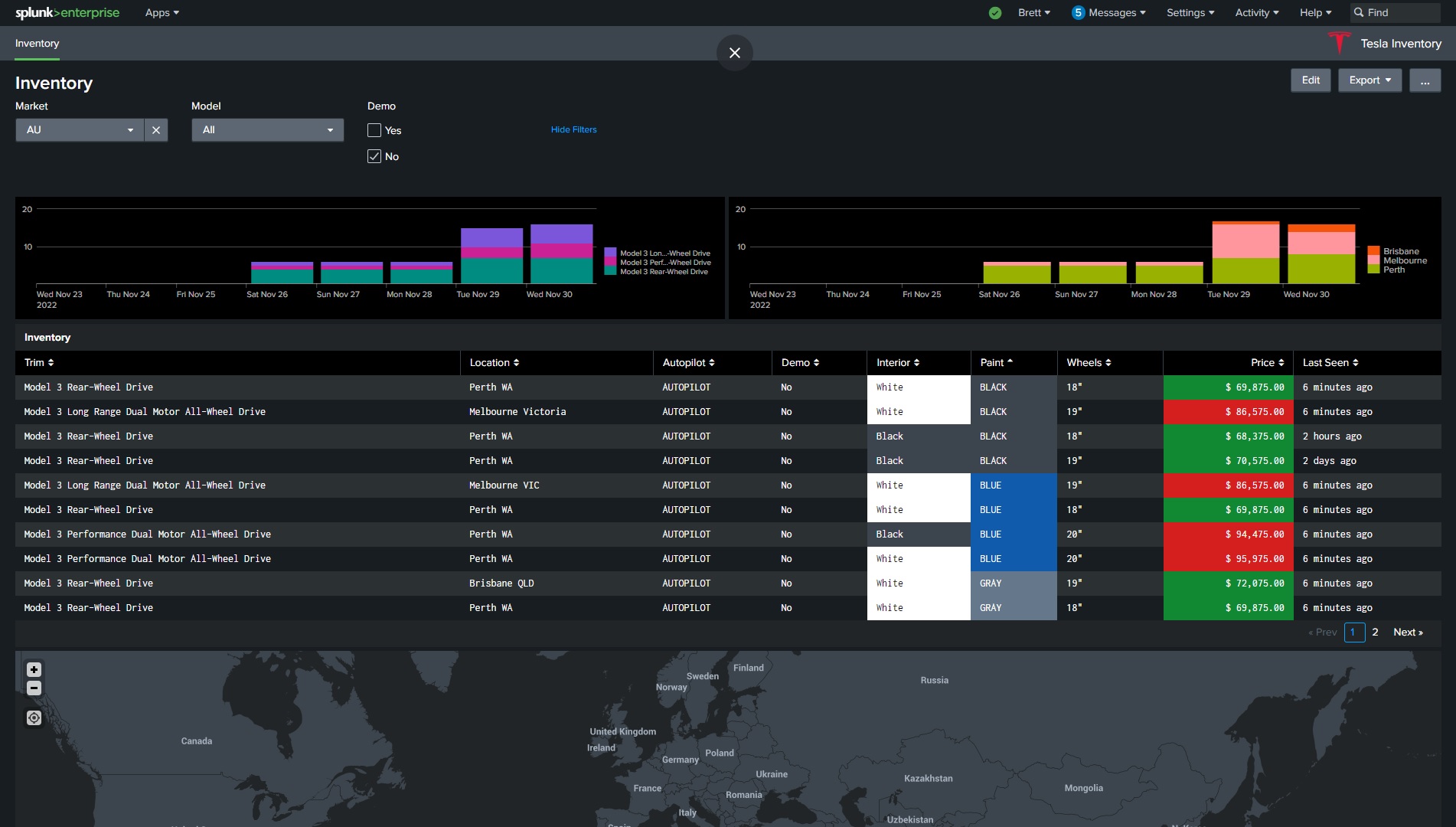
Task: Click the Tesla logo icon
Action: [x=1339, y=43]
